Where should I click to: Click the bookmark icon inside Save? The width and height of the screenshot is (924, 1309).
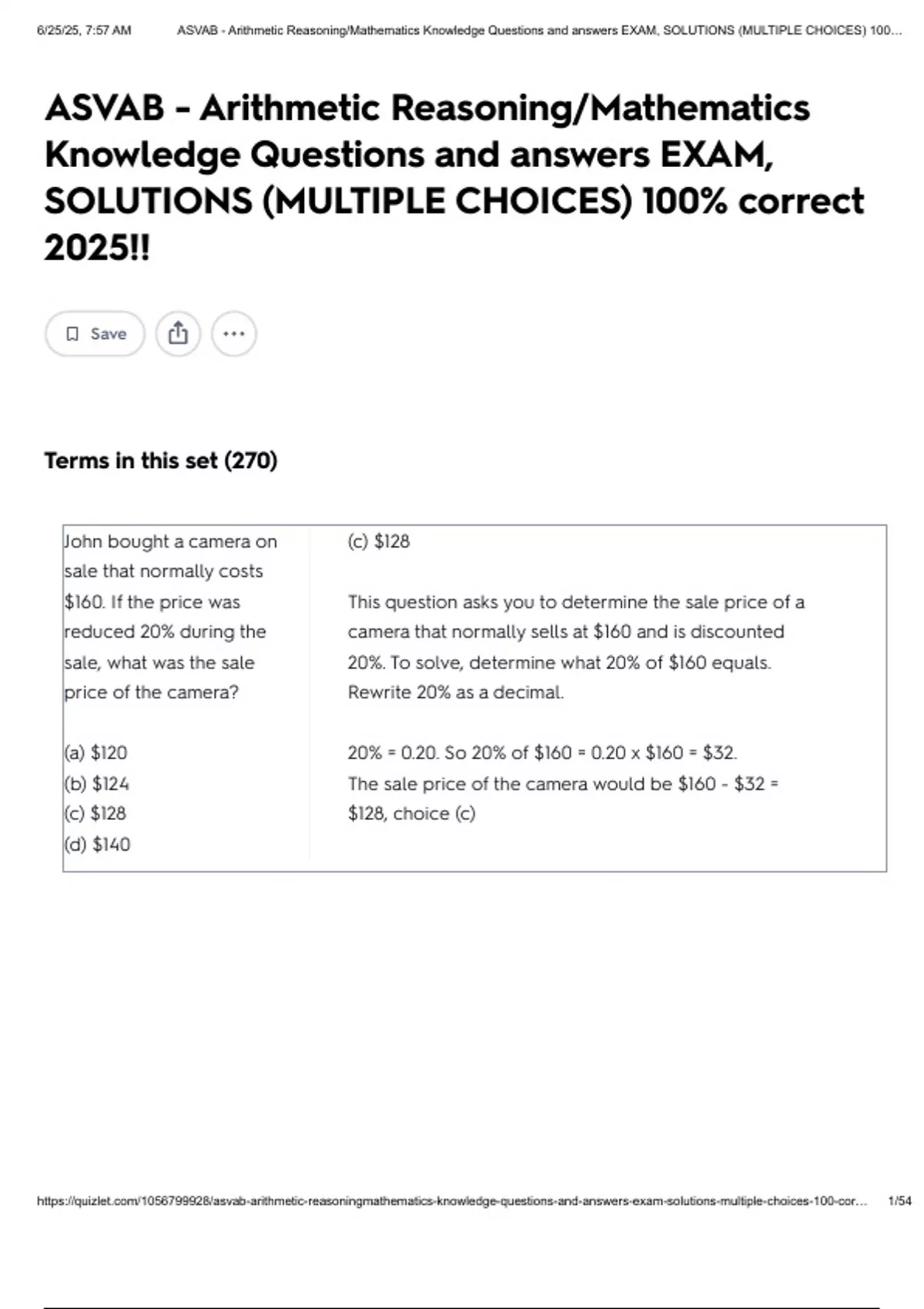pos(72,333)
